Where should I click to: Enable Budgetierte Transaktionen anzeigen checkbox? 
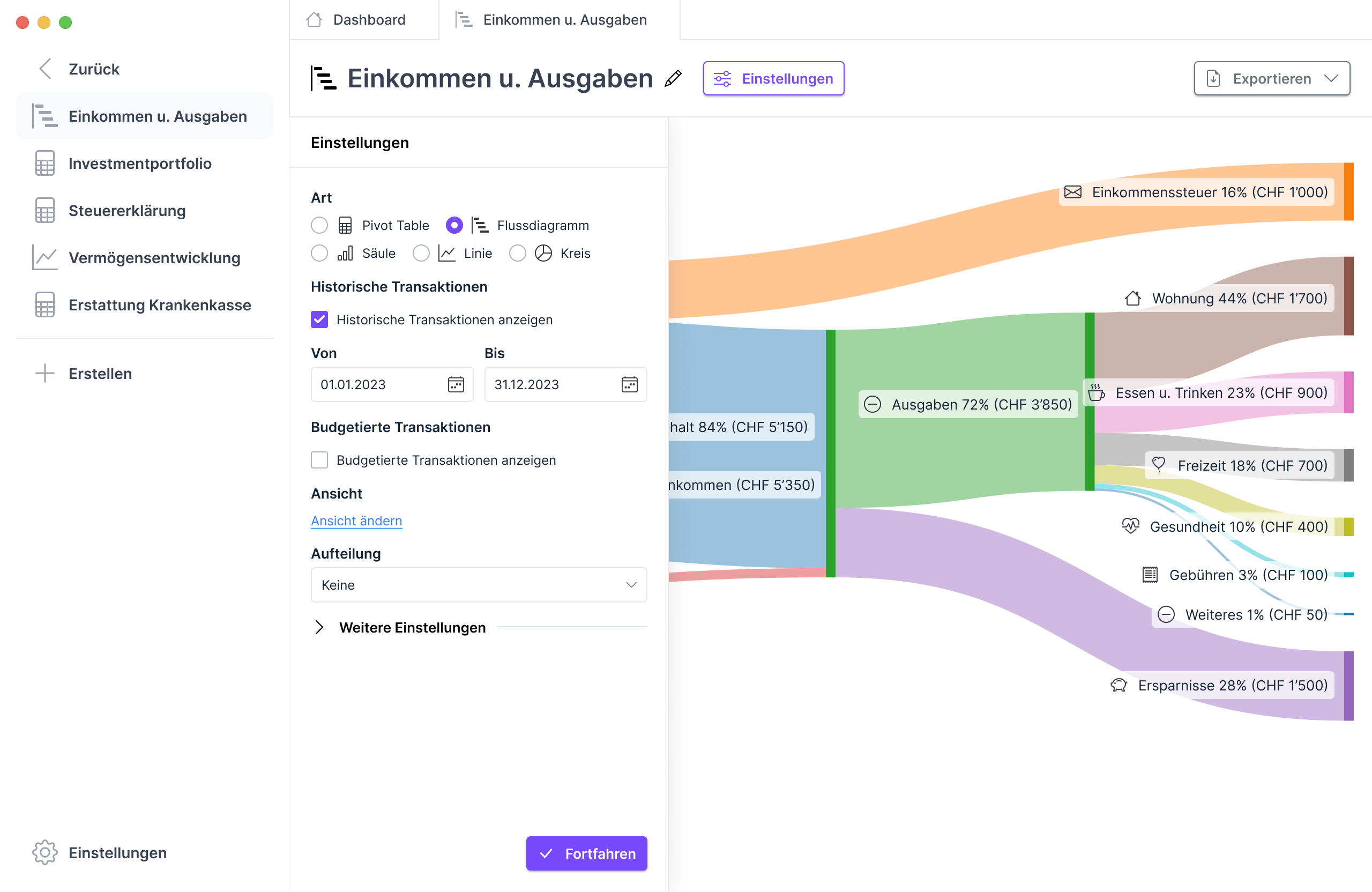pyautogui.click(x=319, y=460)
